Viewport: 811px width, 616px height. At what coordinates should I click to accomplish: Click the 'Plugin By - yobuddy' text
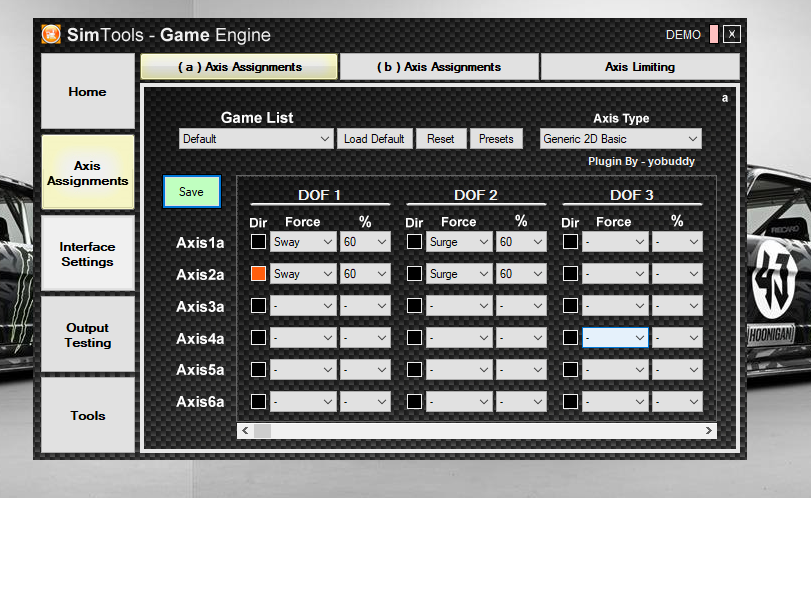pyautogui.click(x=641, y=161)
